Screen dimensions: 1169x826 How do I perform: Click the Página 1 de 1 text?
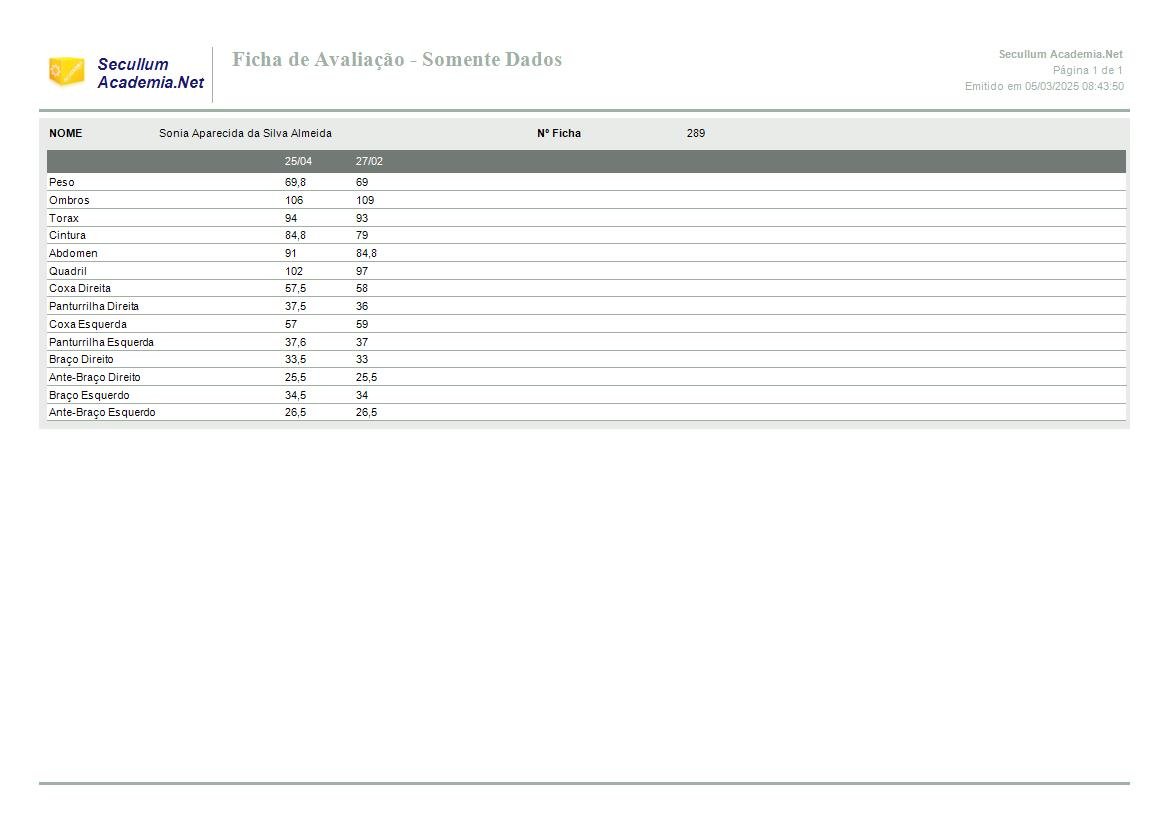click(1088, 70)
